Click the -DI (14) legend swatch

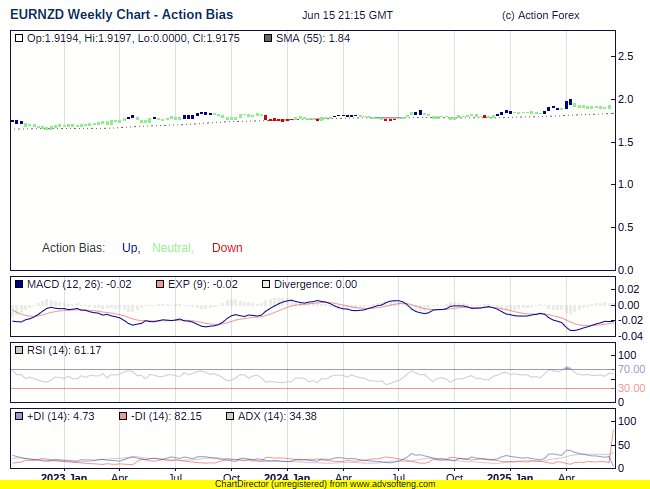tap(123, 416)
